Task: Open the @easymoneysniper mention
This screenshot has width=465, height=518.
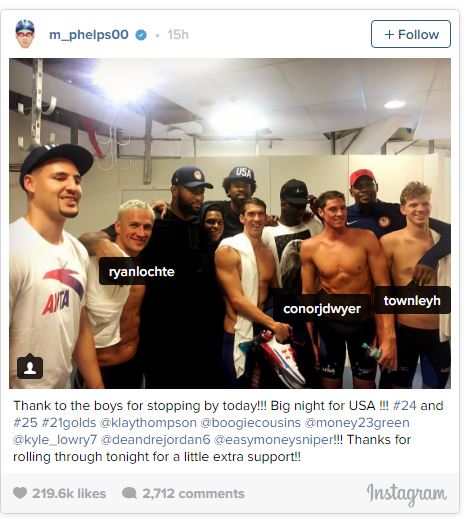Action: pos(273,440)
